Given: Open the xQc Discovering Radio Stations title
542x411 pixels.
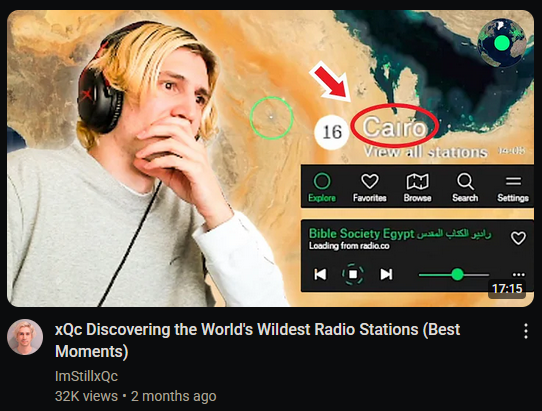Looking at the screenshot, I should tap(257, 340).
